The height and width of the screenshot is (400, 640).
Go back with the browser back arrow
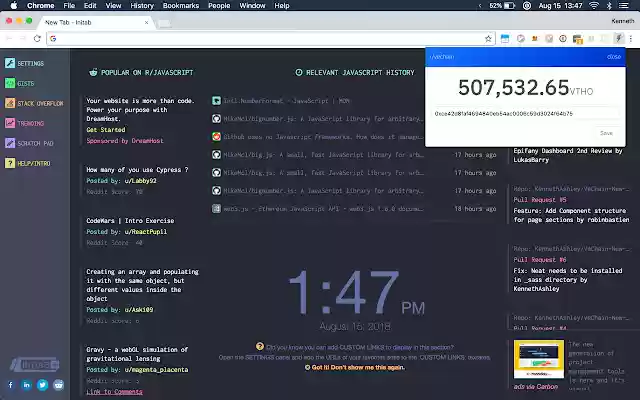(x=9, y=39)
